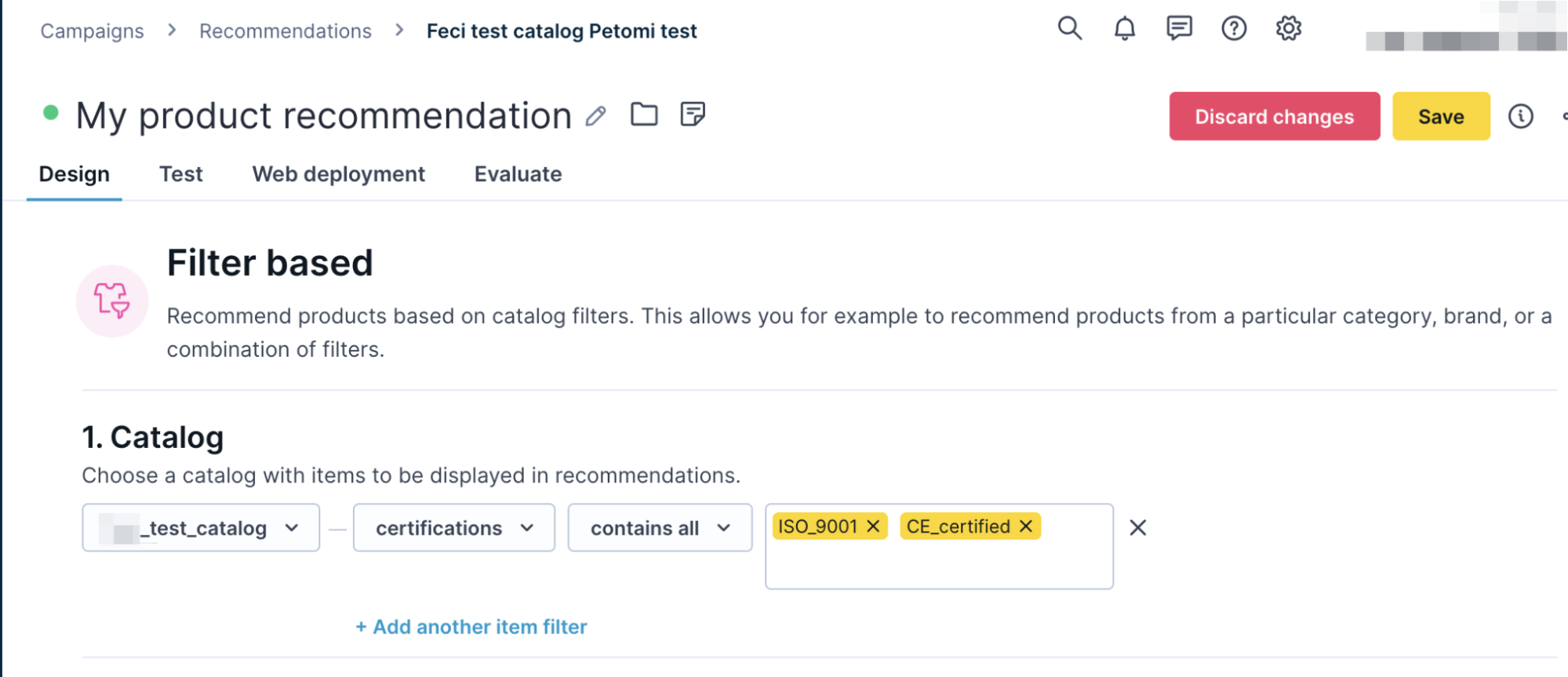This screenshot has height=677, width=1568.
Task: Click the 1. Catalog section heading
Action: (x=153, y=437)
